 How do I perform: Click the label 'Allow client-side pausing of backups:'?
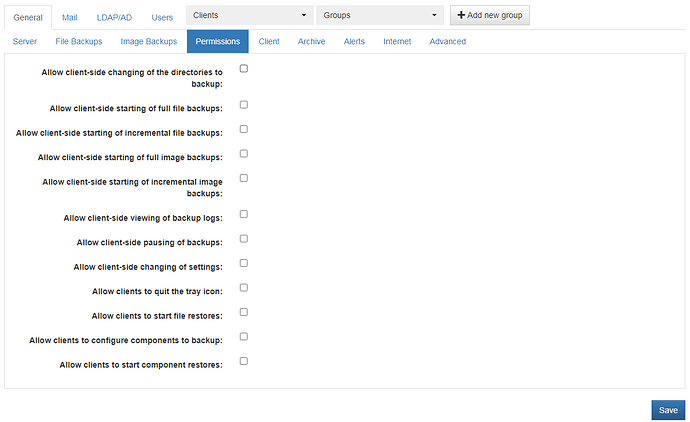[x=150, y=242]
